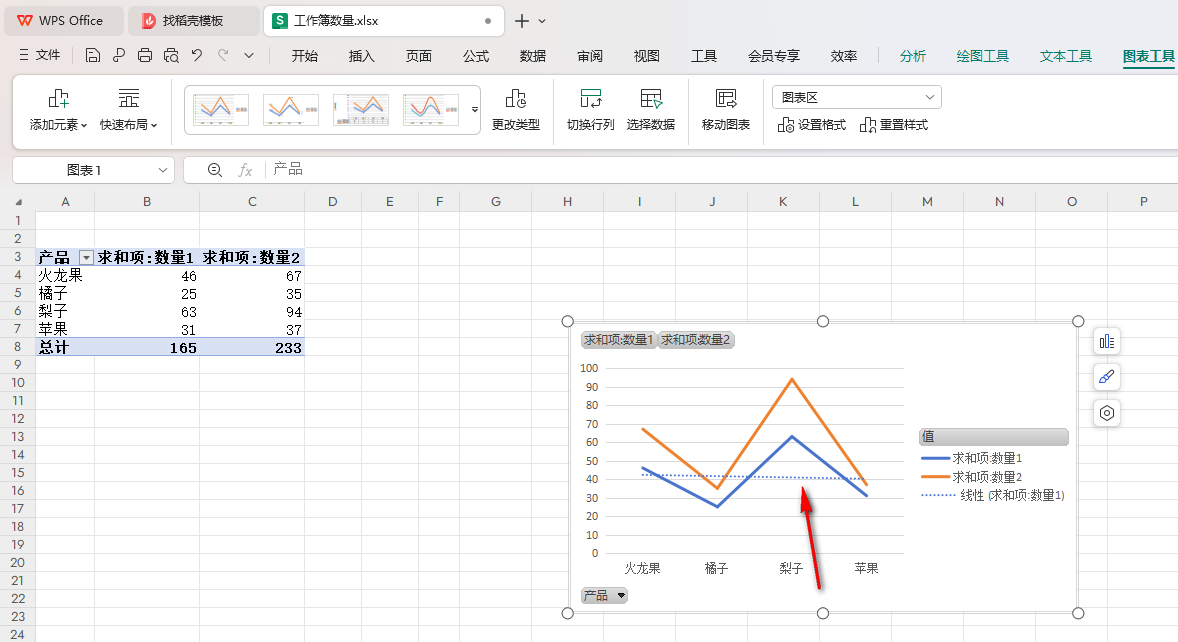
Task: Open the 产品 filter dropdown in pivot table
Action: (x=86, y=258)
